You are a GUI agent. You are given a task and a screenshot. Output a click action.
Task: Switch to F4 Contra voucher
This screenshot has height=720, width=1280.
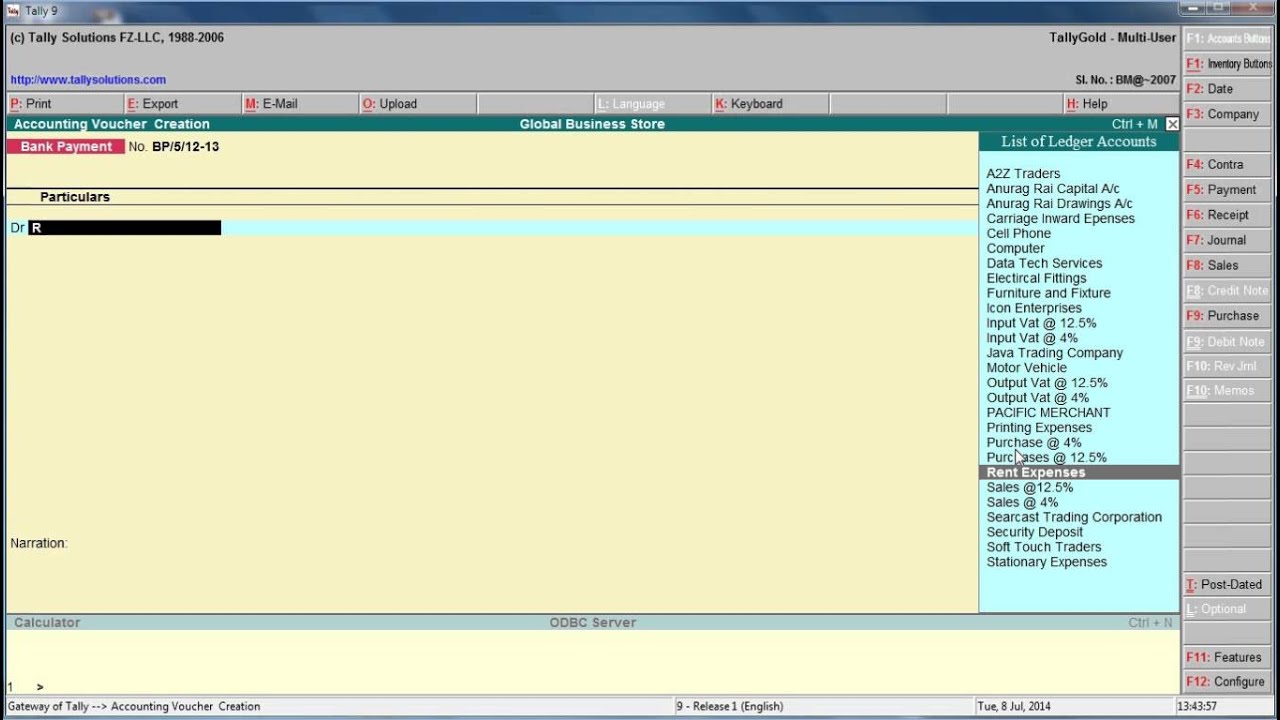click(x=1227, y=164)
